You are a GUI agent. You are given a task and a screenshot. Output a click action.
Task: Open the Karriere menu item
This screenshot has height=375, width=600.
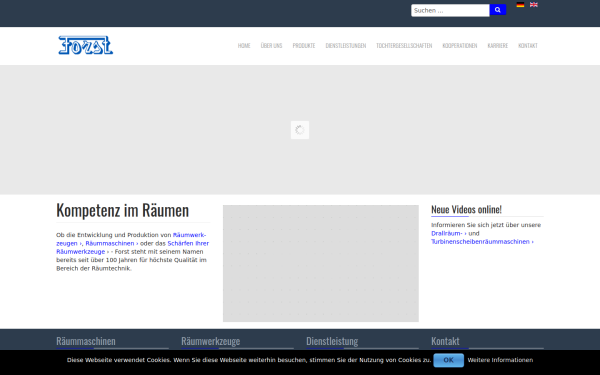(x=497, y=46)
